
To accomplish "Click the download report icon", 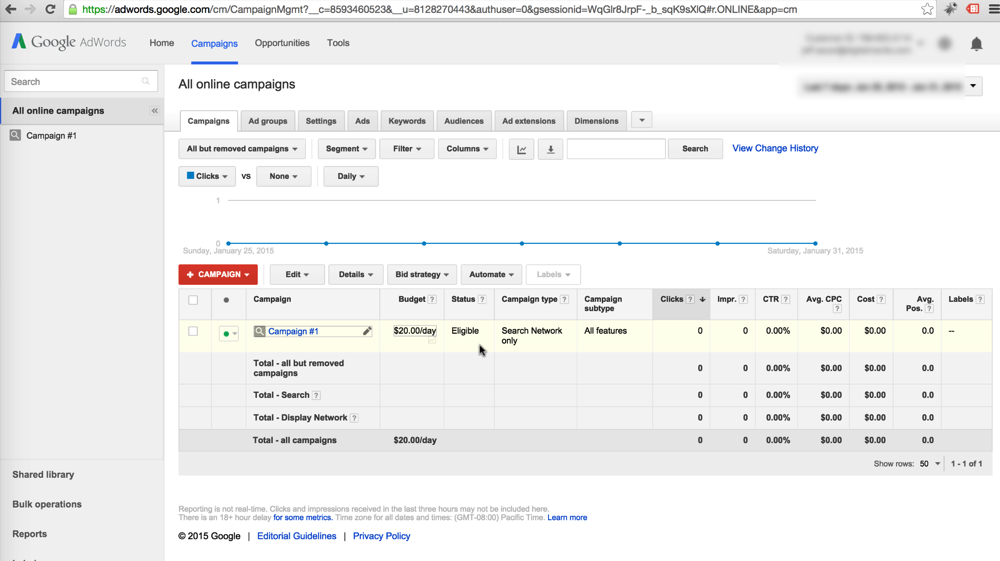I will 550,149.
